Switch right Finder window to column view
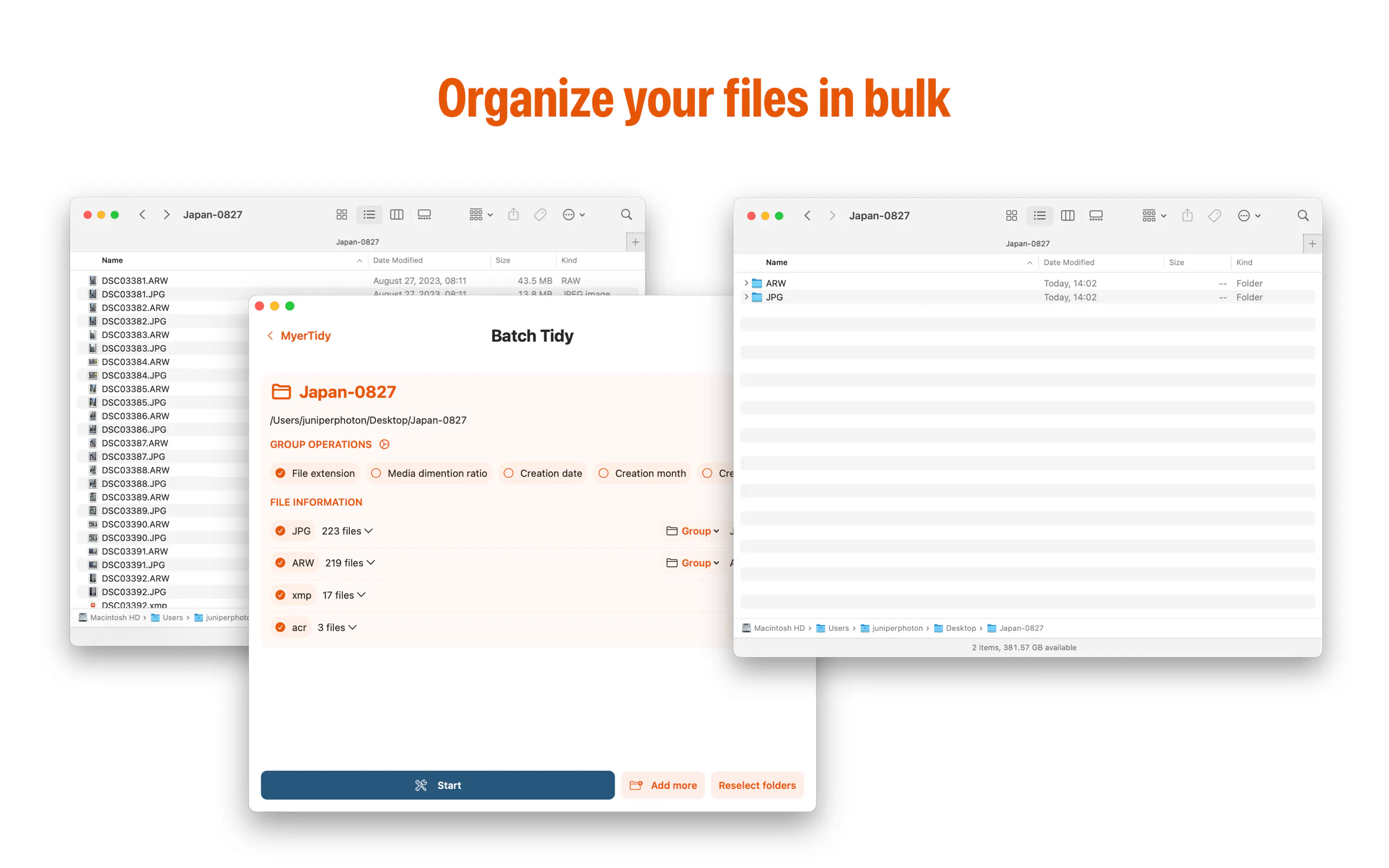Viewport: 1389px width, 868px height. coord(1068,216)
